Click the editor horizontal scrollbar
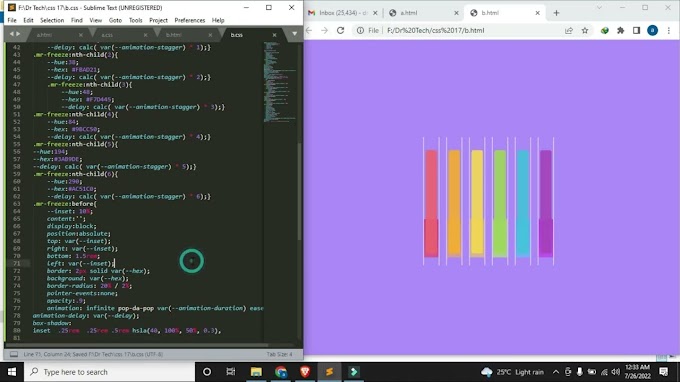Viewport: 680px width, 382px height. 137,345
